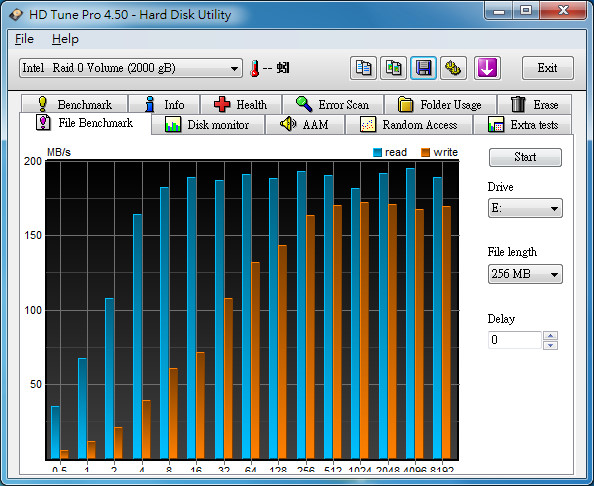
Task: Click the copy text to clipboard icon
Action: [363, 68]
